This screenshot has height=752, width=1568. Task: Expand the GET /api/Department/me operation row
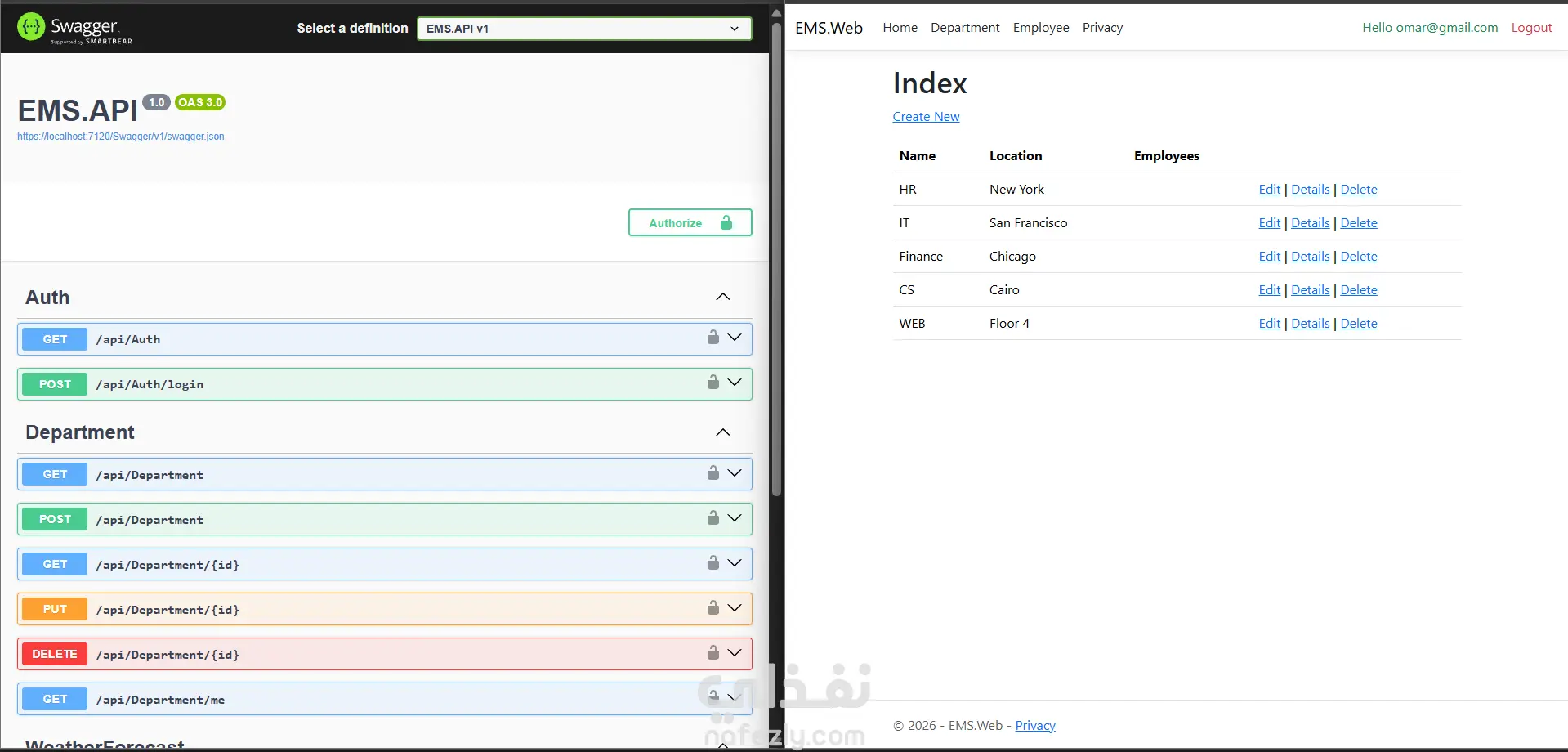(384, 699)
